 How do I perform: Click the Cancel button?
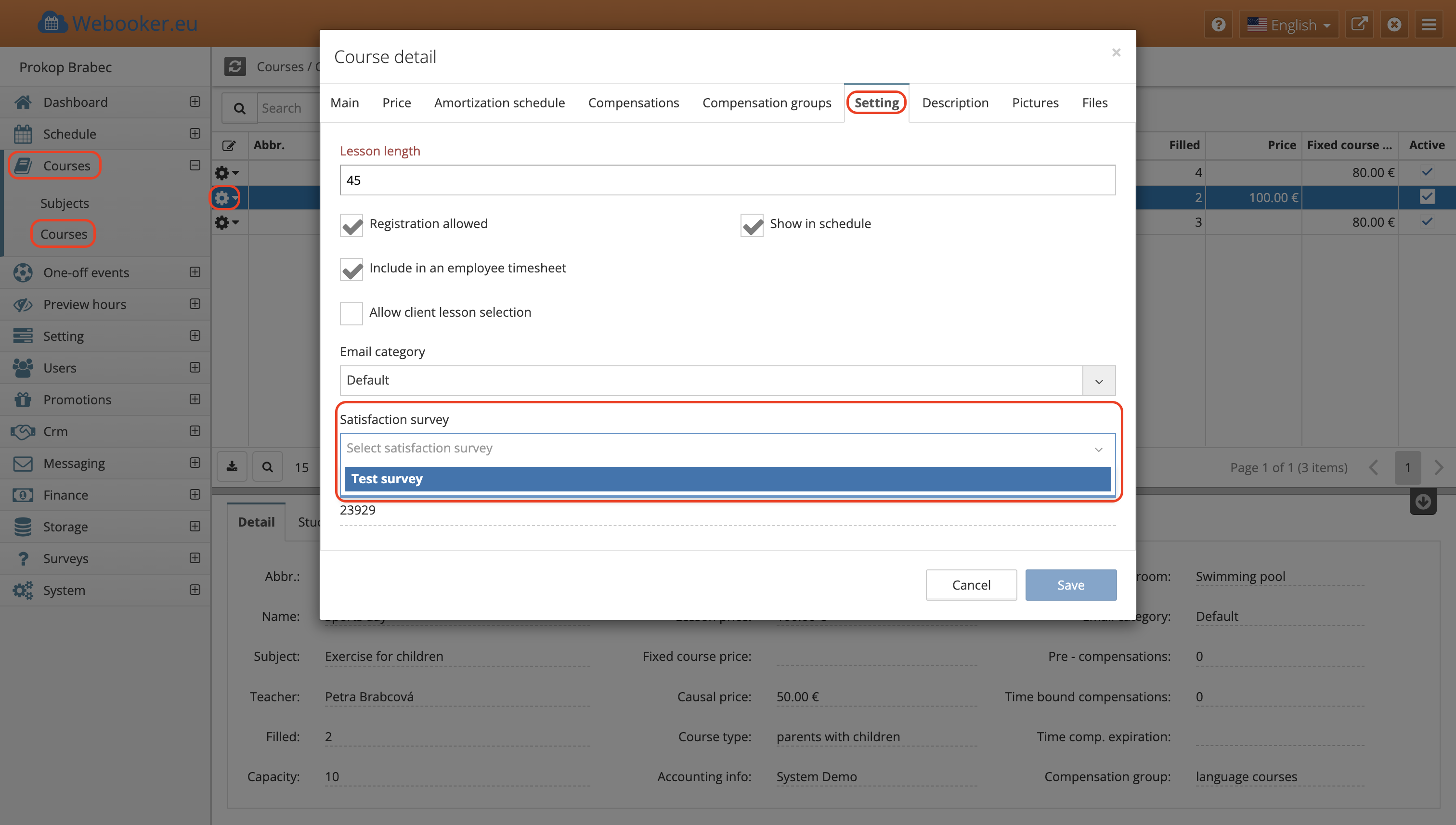[971, 585]
